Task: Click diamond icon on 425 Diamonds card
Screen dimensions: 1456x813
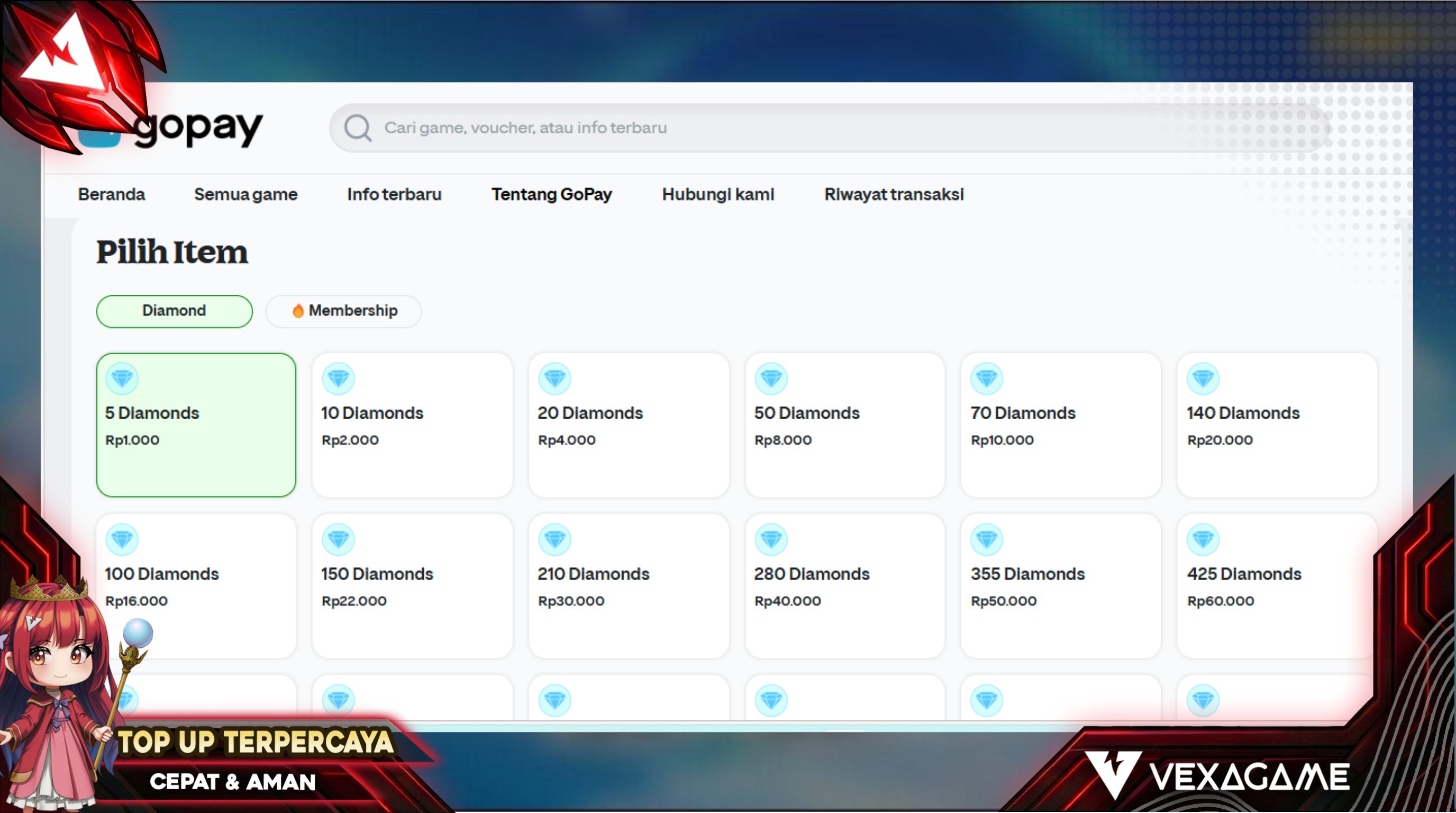Action: coord(1203,539)
